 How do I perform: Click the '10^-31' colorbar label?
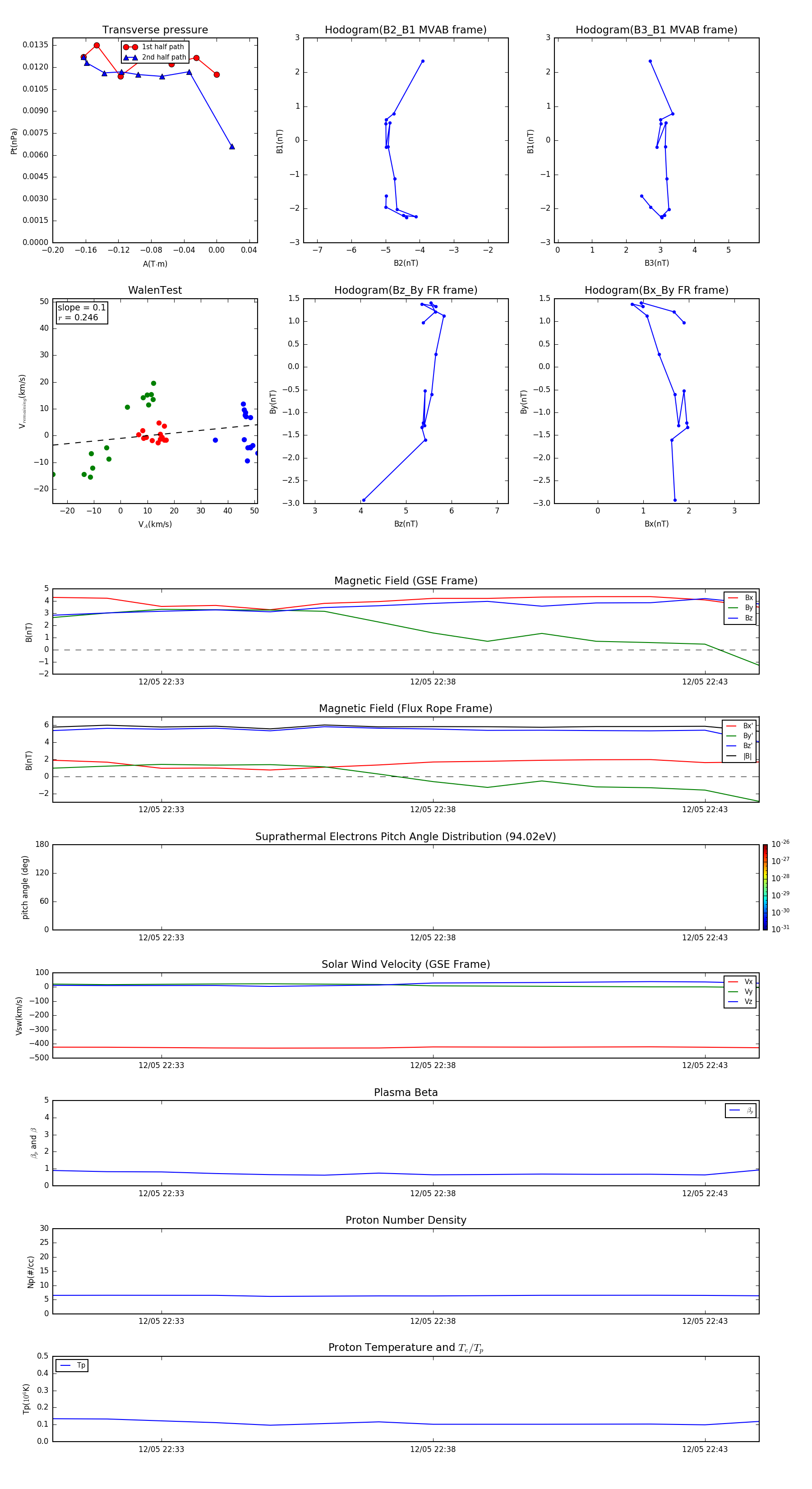(x=780, y=929)
